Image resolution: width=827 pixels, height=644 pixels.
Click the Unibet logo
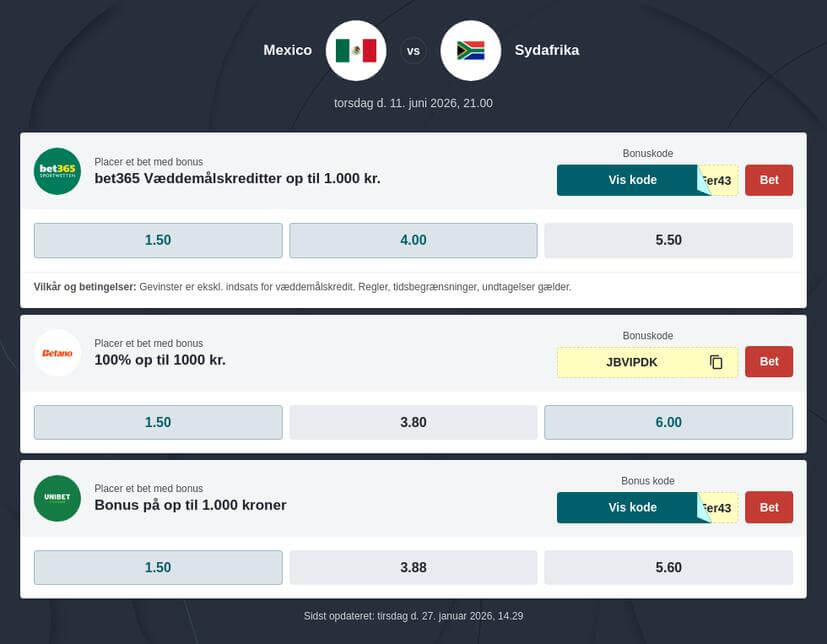(x=57, y=498)
